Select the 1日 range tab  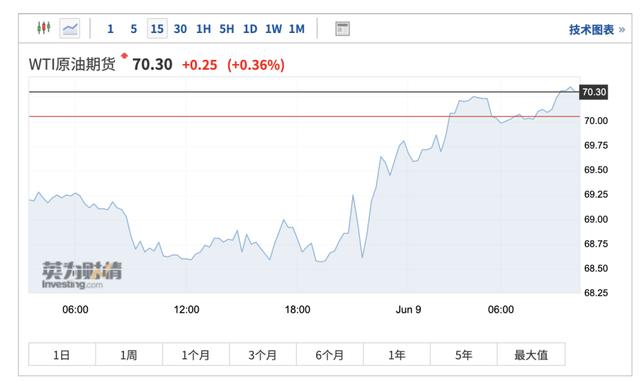pyautogui.click(x=62, y=354)
